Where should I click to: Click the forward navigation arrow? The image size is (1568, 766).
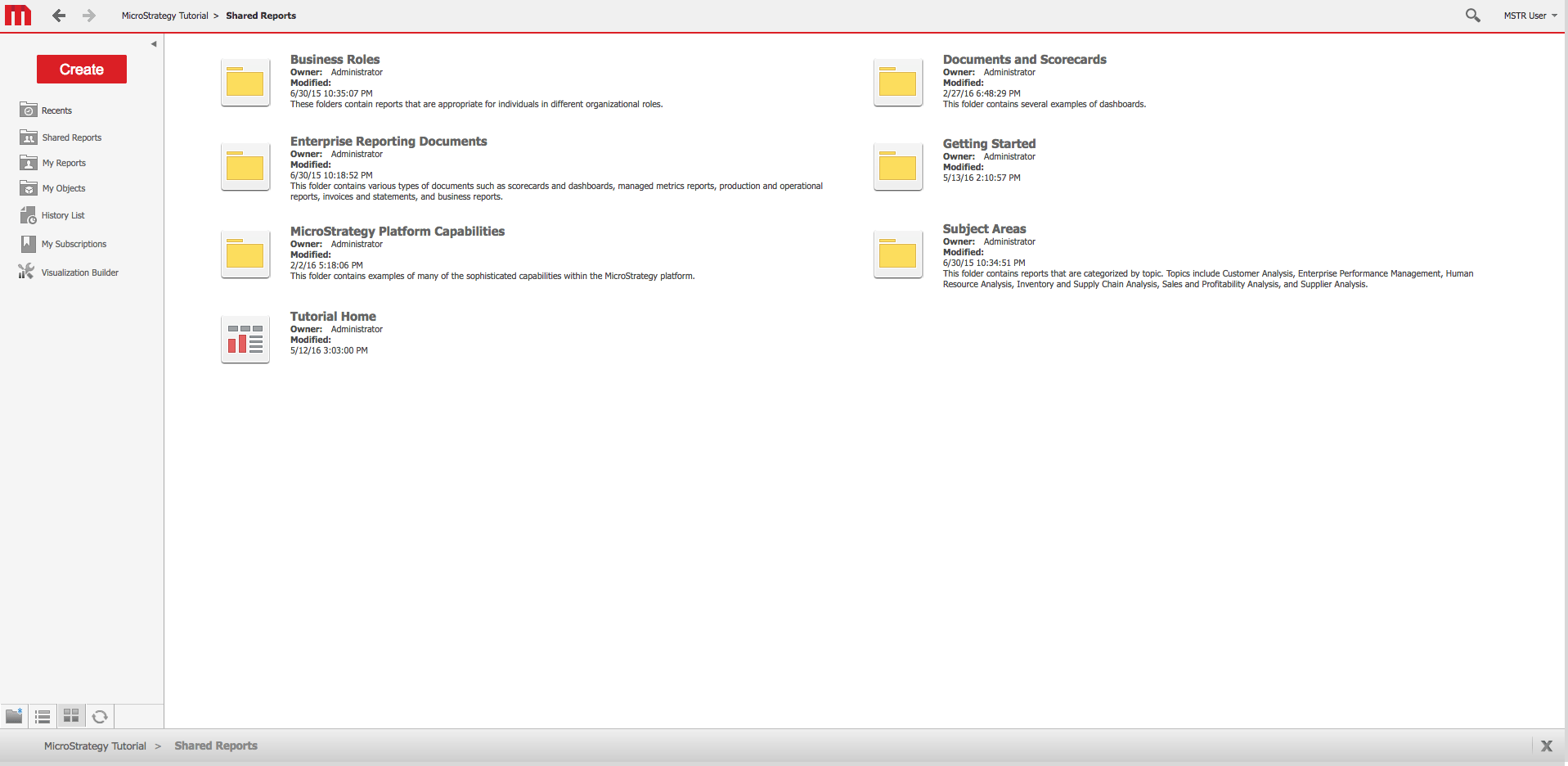point(88,16)
